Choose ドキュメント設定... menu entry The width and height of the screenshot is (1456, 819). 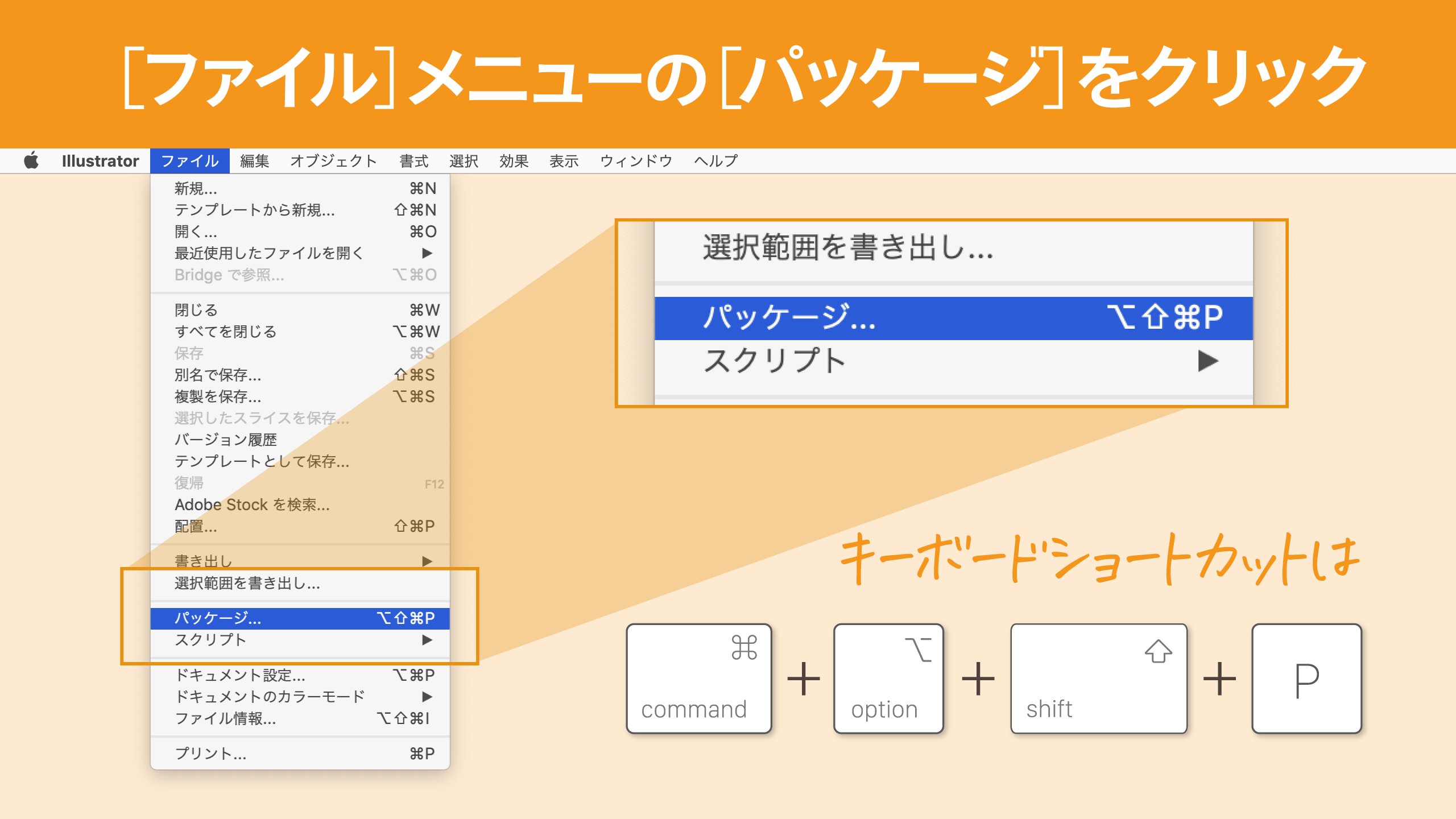(x=300, y=675)
